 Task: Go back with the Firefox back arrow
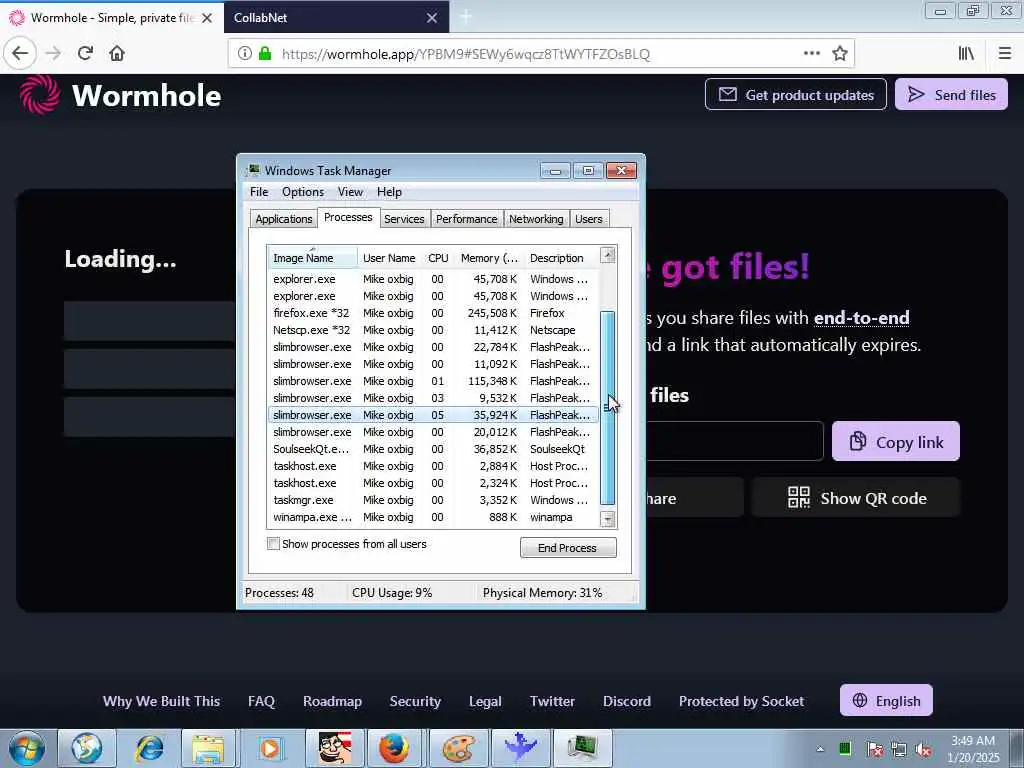[x=20, y=53]
